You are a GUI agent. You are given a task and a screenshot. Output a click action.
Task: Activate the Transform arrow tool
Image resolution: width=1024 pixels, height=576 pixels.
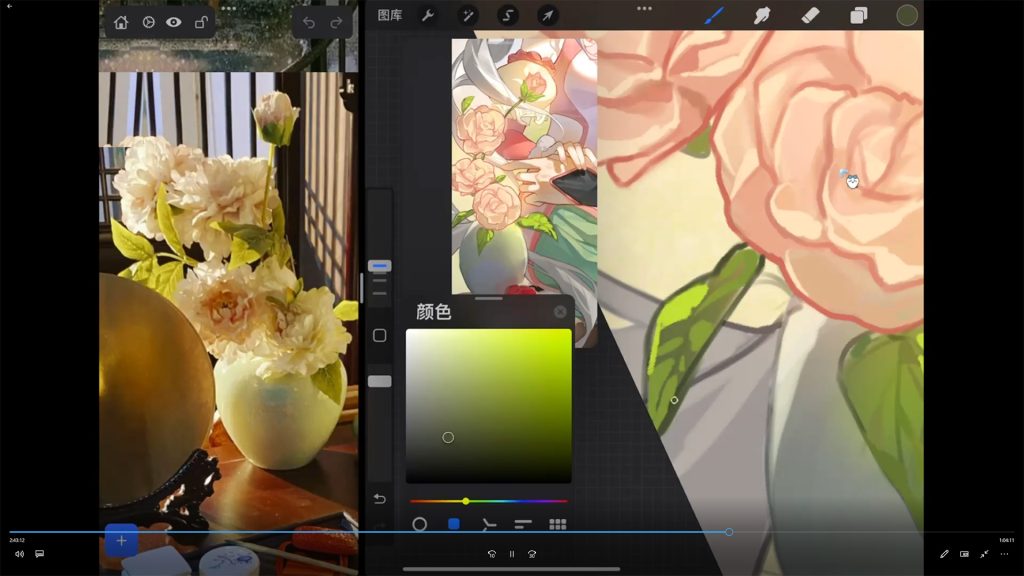click(x=548, y=16)
